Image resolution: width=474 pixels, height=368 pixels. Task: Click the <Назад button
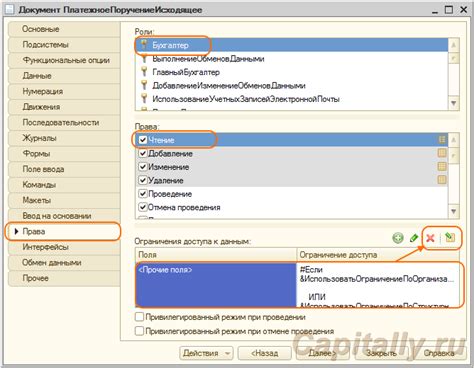tap(265, 353)
